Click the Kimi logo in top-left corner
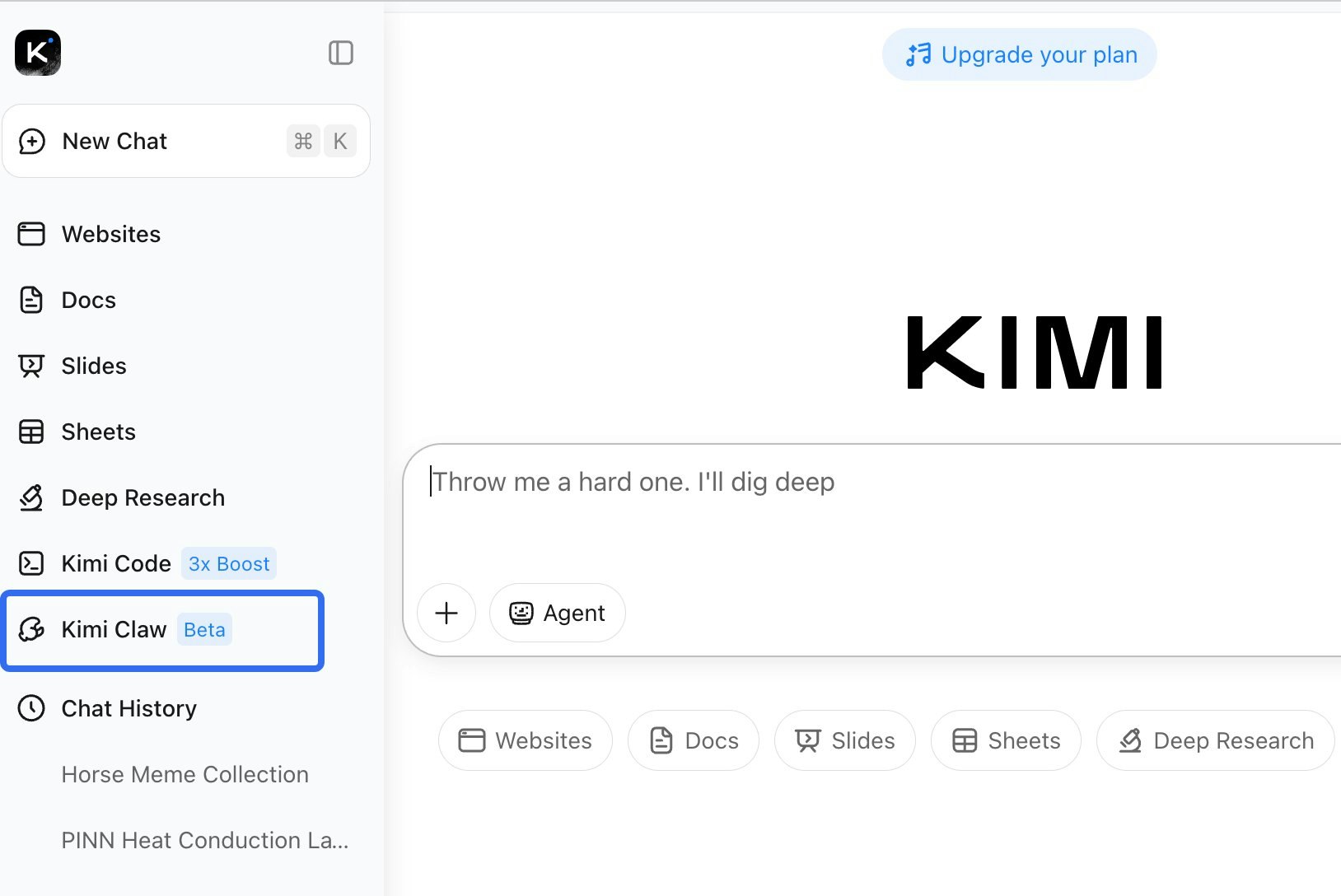Image resolution: width=1341 pixels, height=896 pixels. point(36,53)
